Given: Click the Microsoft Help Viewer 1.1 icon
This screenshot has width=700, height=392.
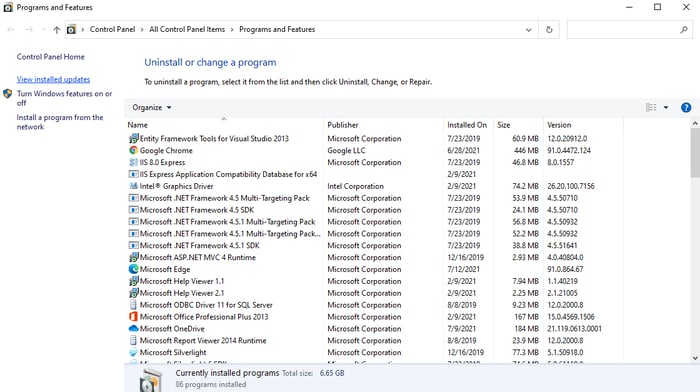Looking at the screenshot, I should [133, 281].
